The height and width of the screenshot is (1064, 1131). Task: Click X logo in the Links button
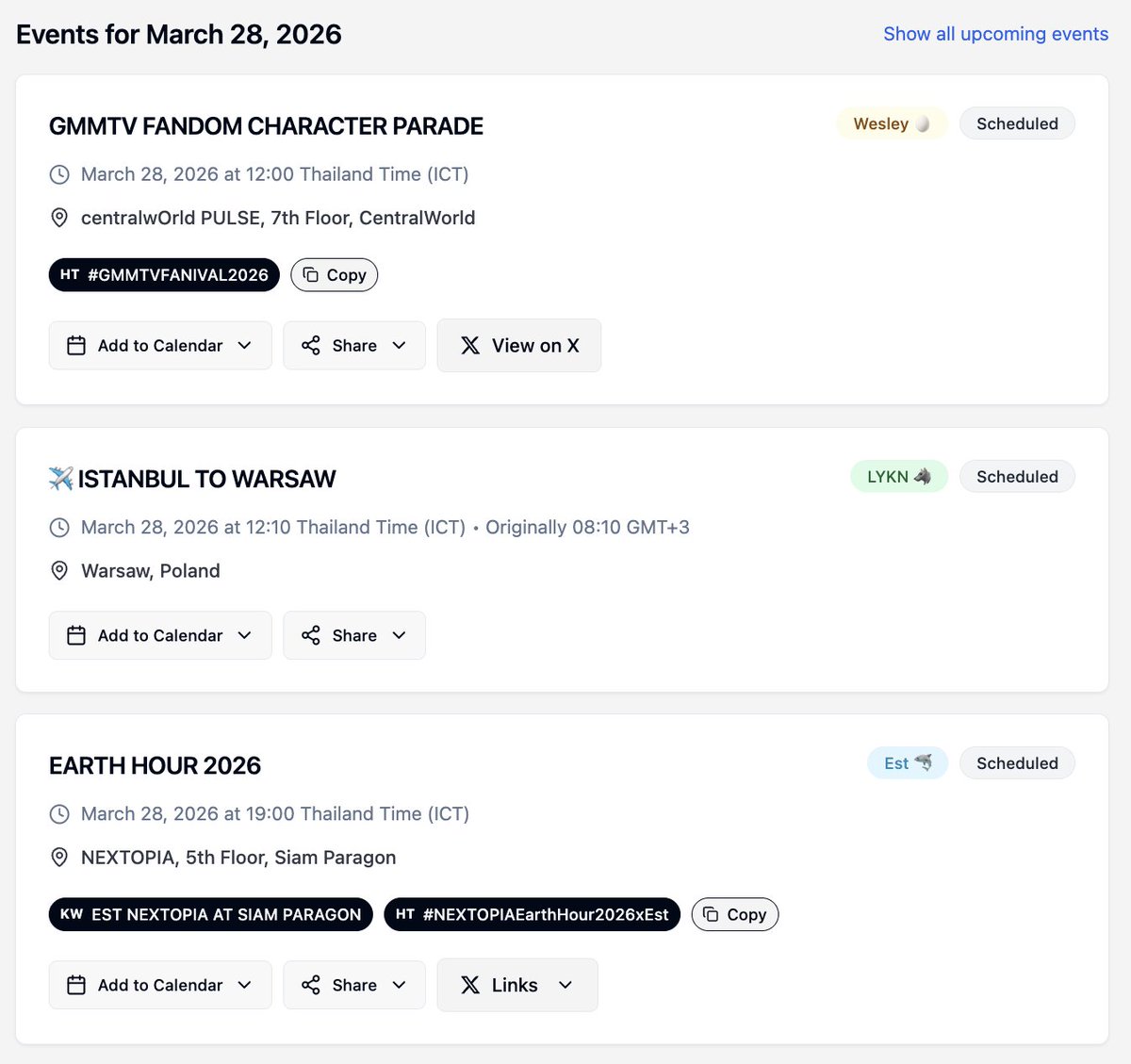point(470,986)
